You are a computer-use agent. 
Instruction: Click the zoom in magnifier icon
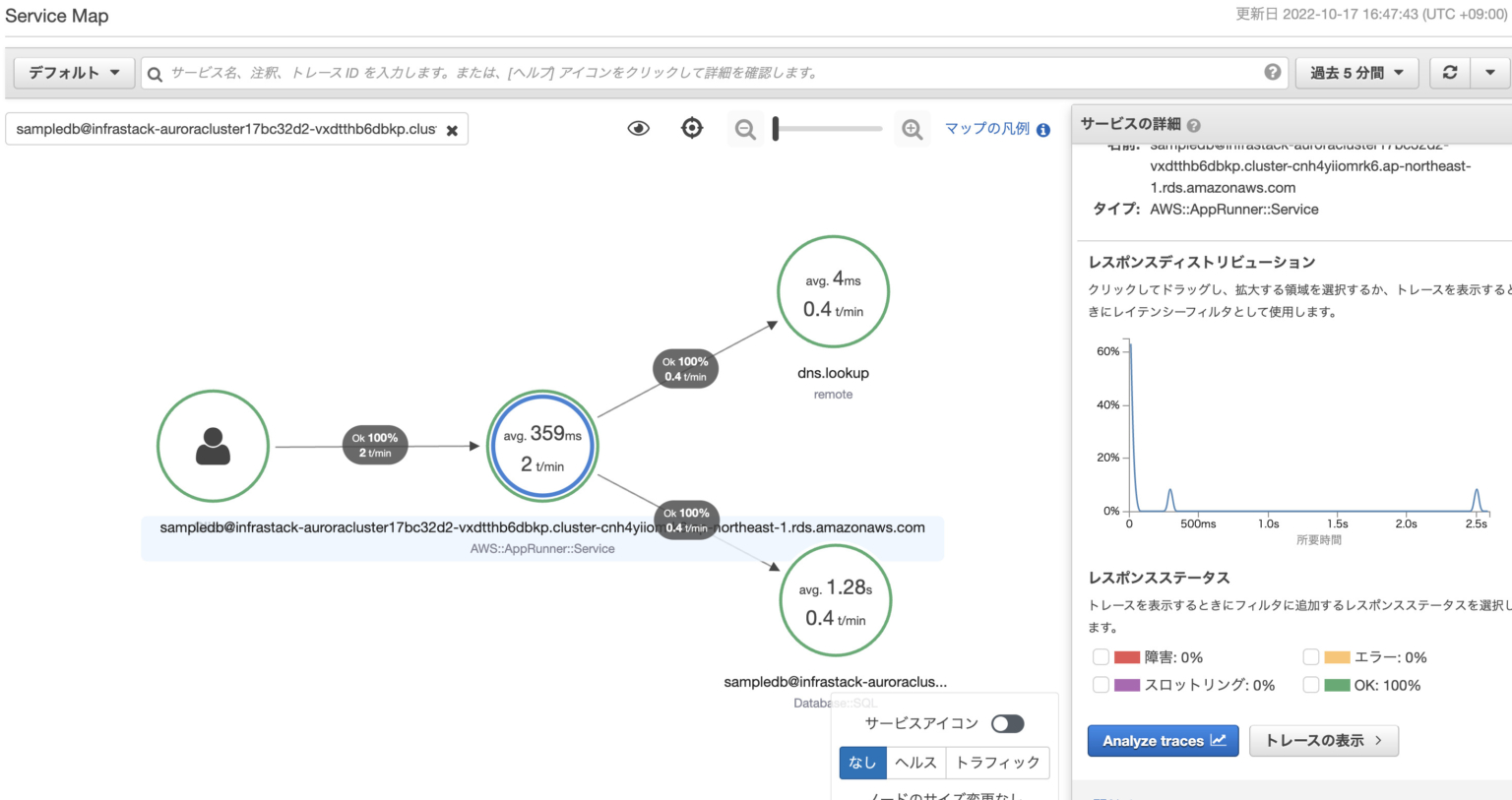point(912,128)
